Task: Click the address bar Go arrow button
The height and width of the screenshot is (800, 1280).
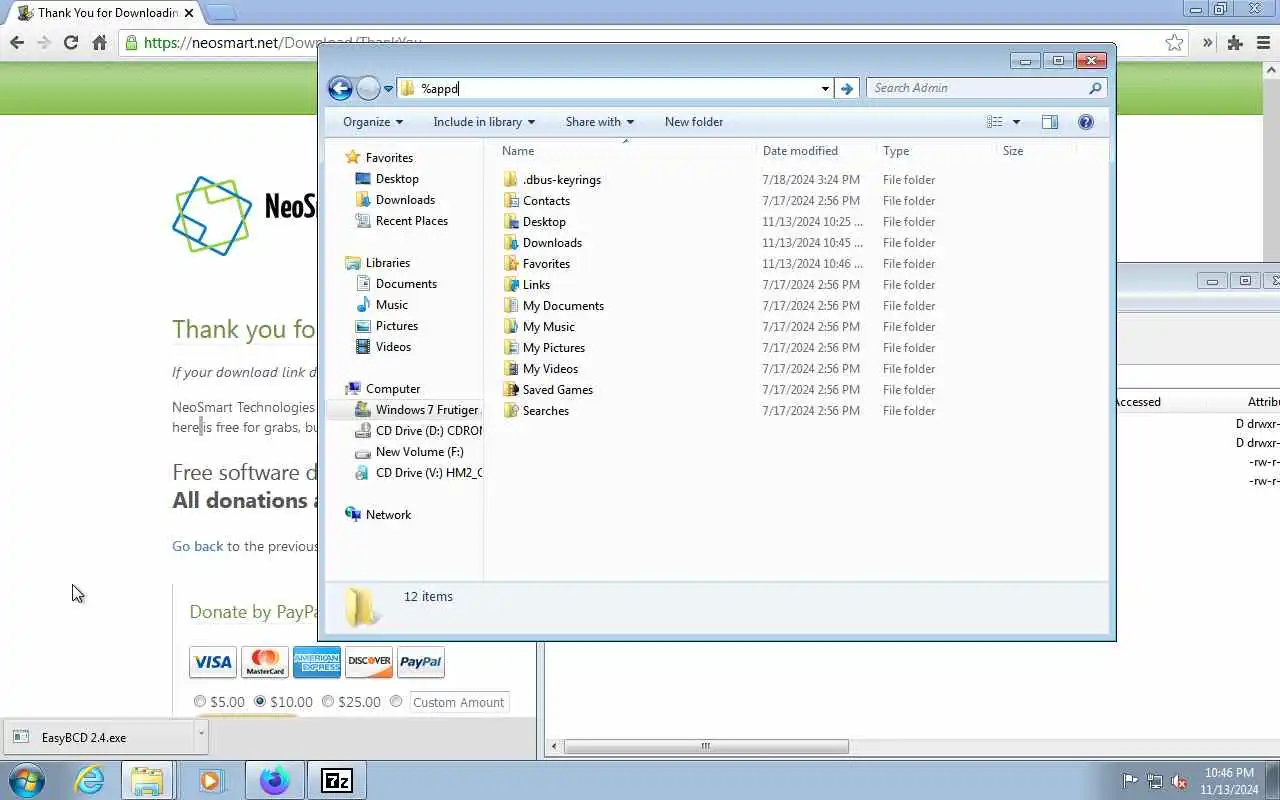Action: [847, 88]
